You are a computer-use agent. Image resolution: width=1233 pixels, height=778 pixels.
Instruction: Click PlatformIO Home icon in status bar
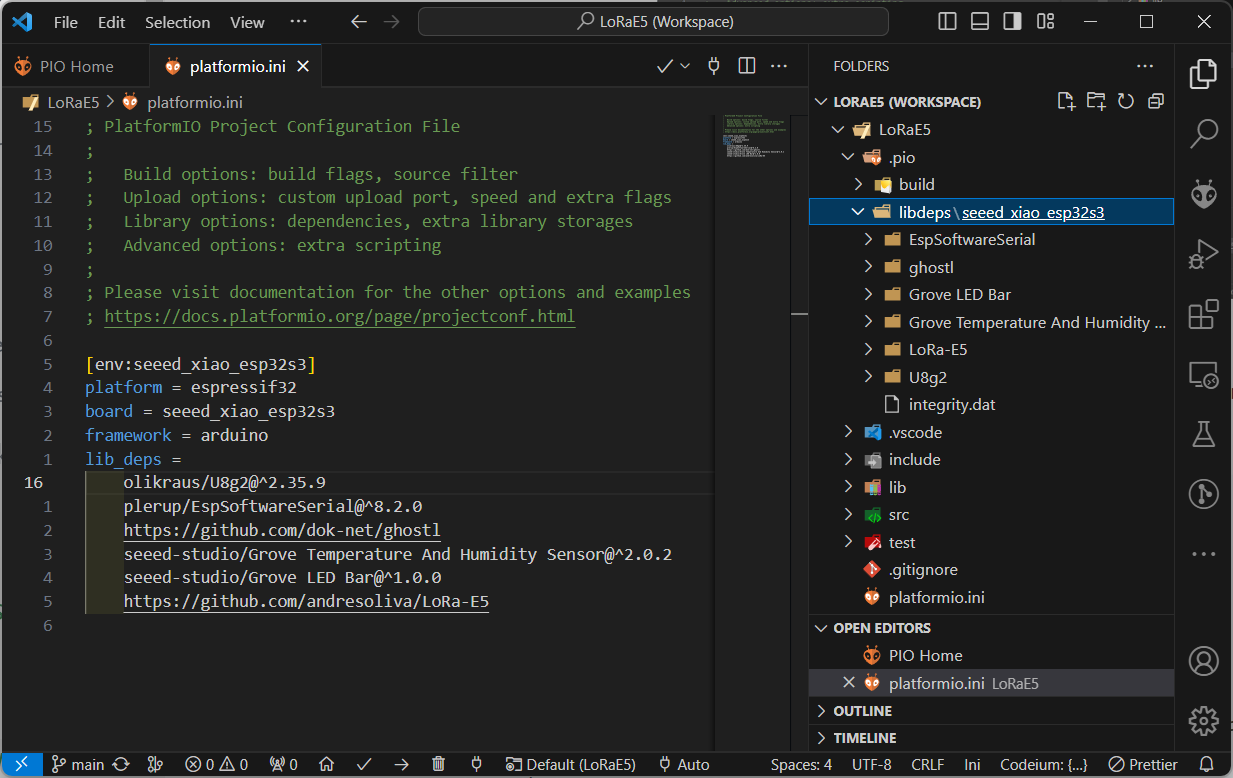pyautogui.click(x=326, y=764)
